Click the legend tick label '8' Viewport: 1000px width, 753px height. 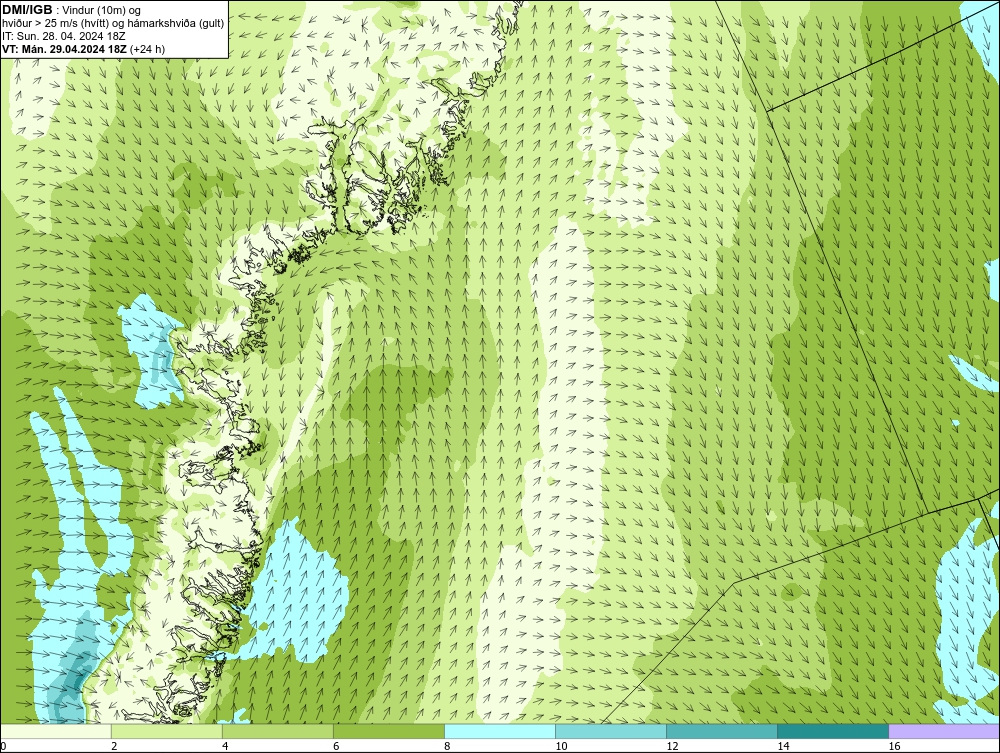(447, 746)
